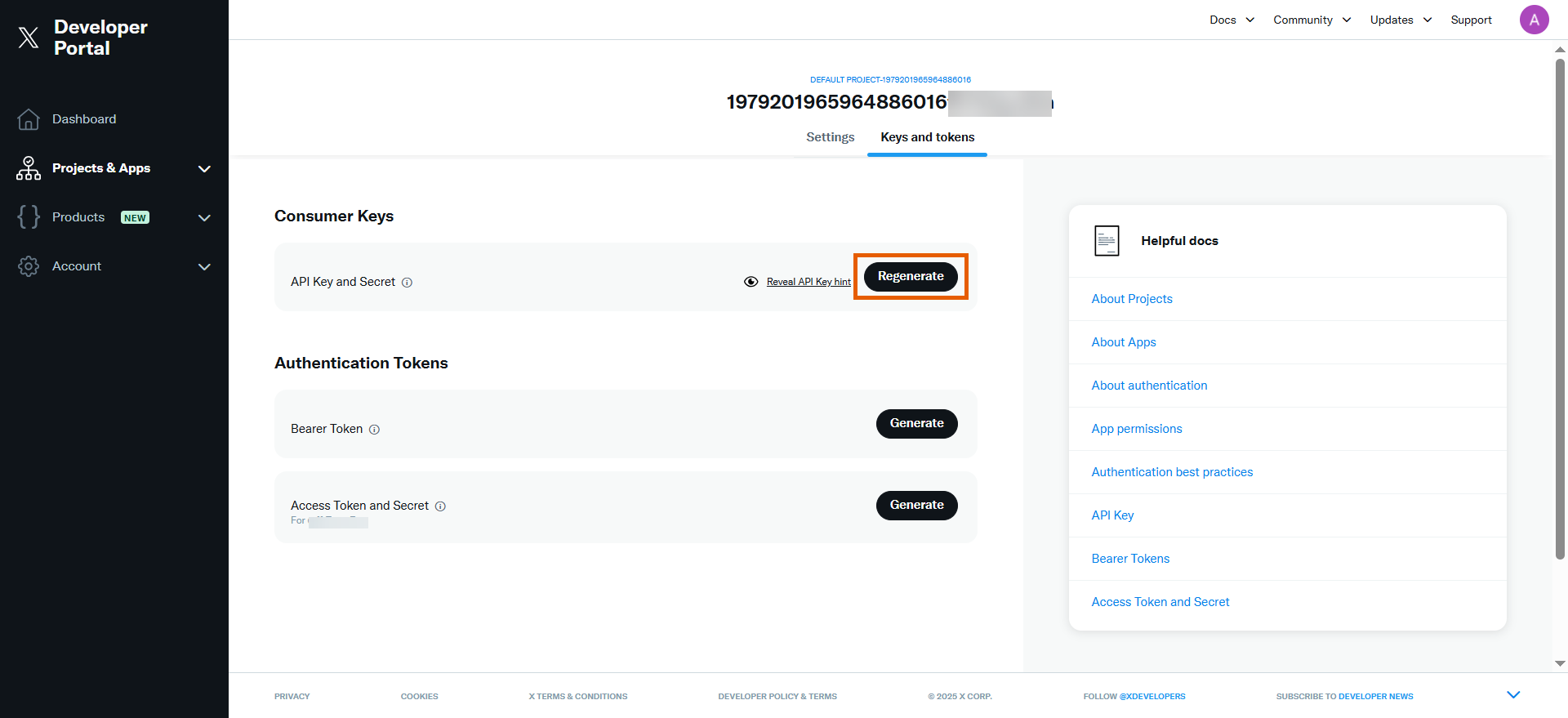
Task: Expand the Projects & Apps chevron
Action: 204,169
